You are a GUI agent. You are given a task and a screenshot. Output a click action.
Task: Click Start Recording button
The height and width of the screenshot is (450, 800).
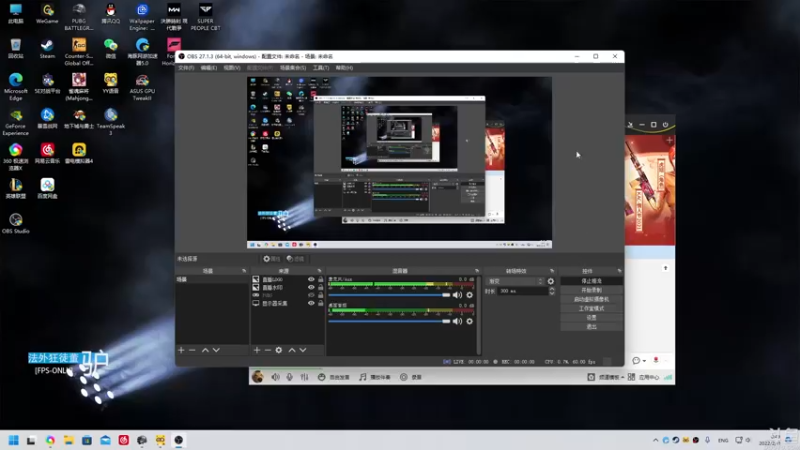coord(591,290)
